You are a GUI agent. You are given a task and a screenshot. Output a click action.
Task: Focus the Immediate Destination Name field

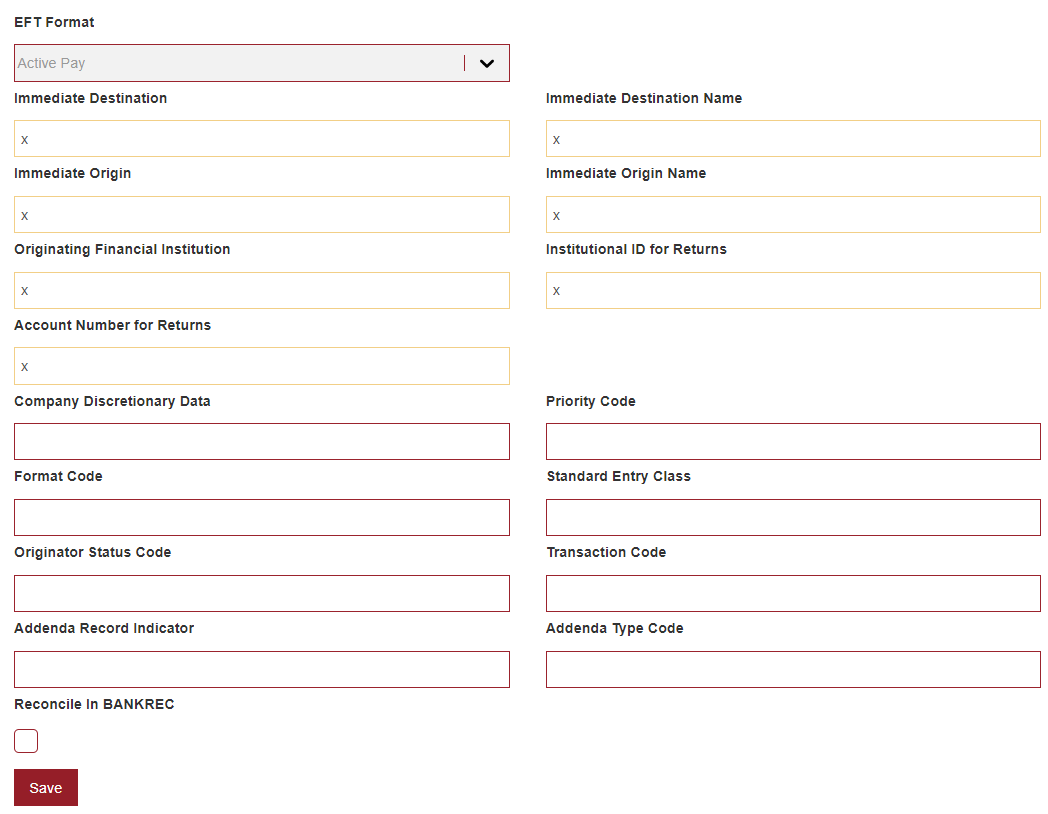pos(793,139)
